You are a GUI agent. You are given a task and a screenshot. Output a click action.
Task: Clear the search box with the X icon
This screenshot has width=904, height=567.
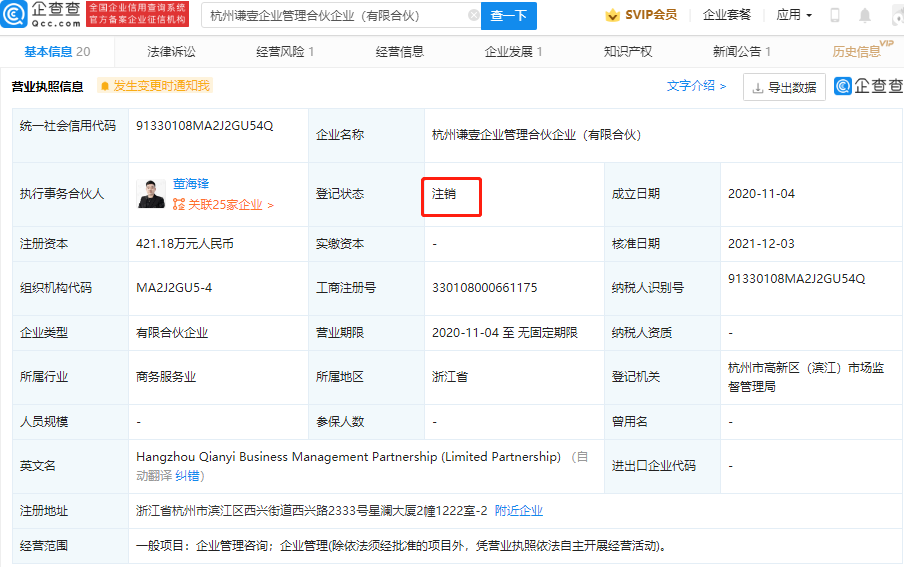point(473,16)
